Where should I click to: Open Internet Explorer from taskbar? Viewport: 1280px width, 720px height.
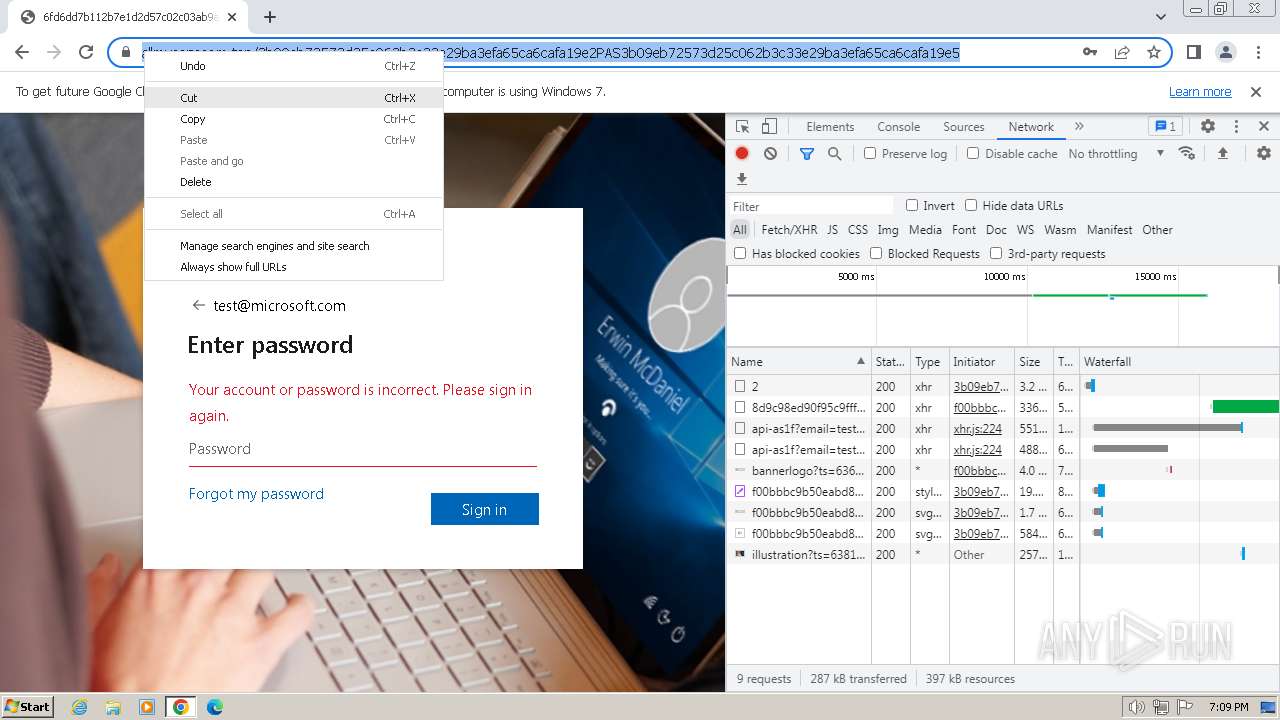79,706
